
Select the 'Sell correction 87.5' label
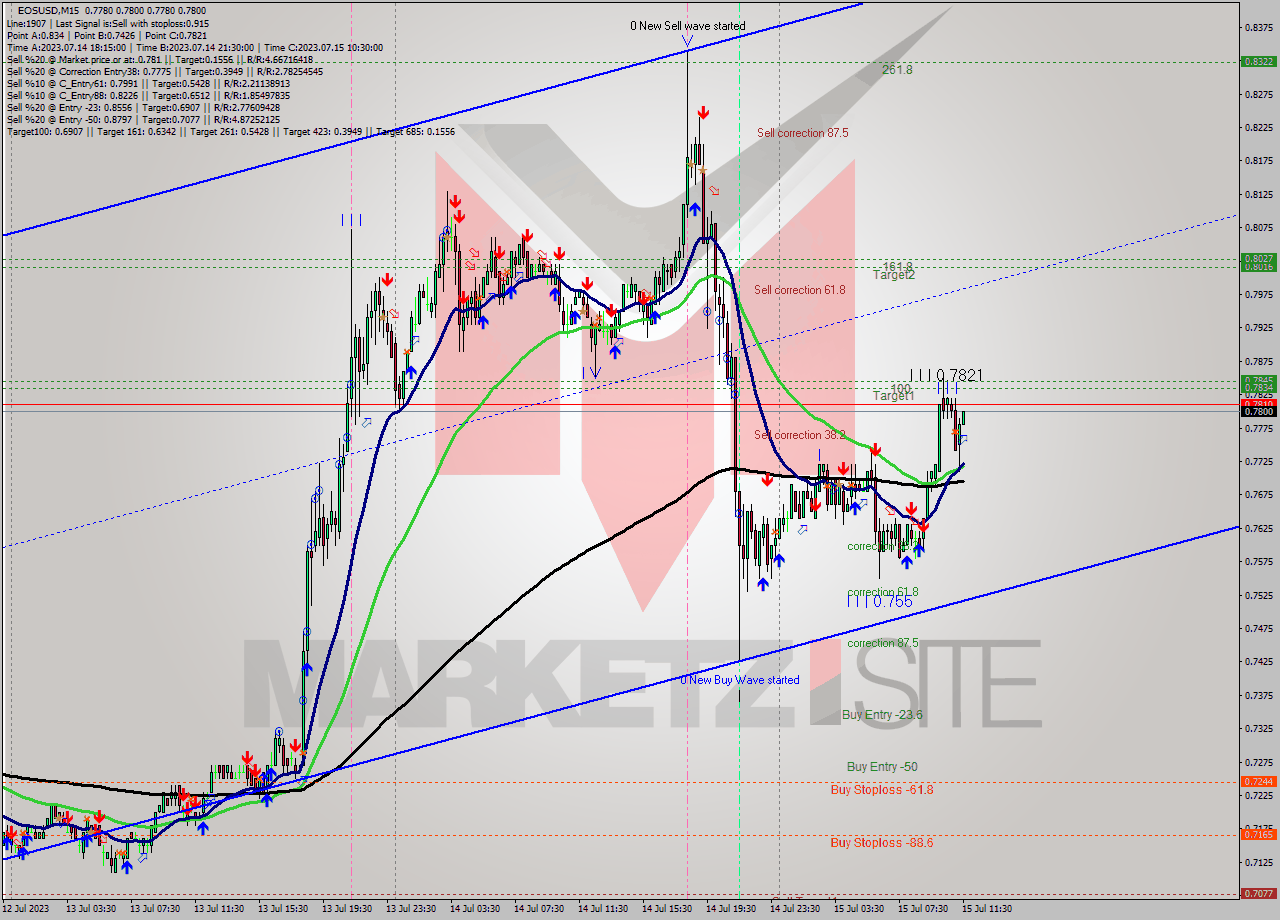click(x=802, y=133)
